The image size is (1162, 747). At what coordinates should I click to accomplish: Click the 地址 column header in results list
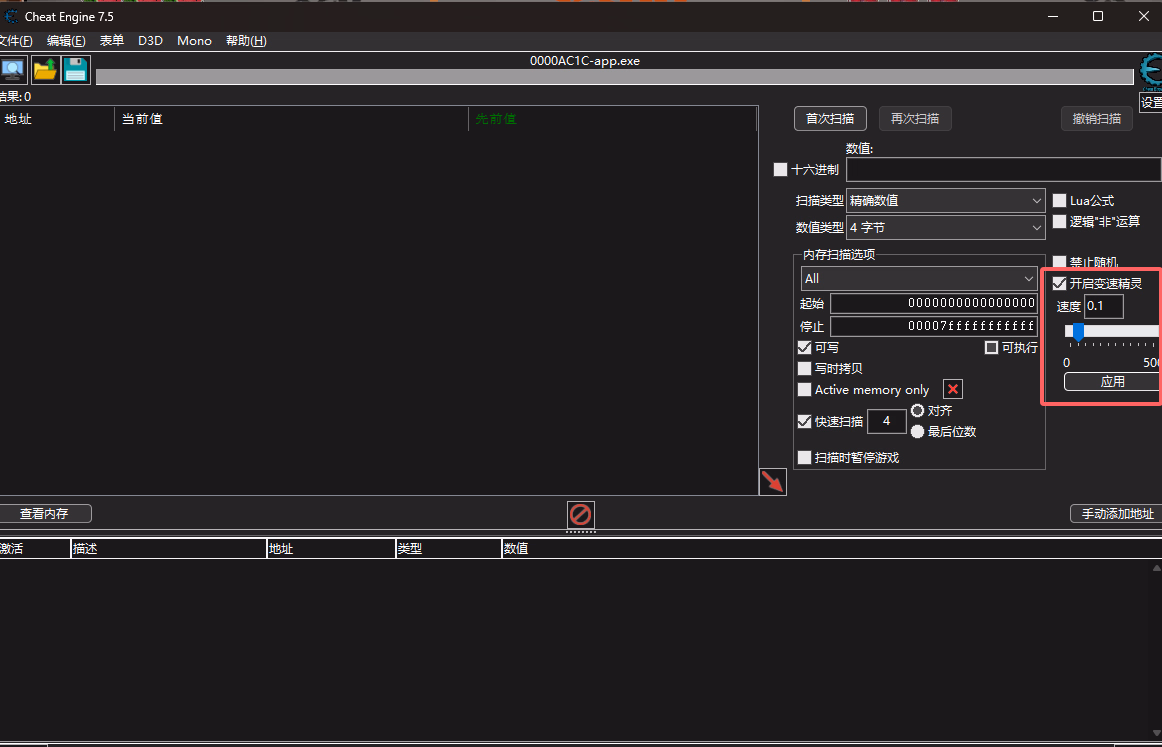(x=57, y=119)
